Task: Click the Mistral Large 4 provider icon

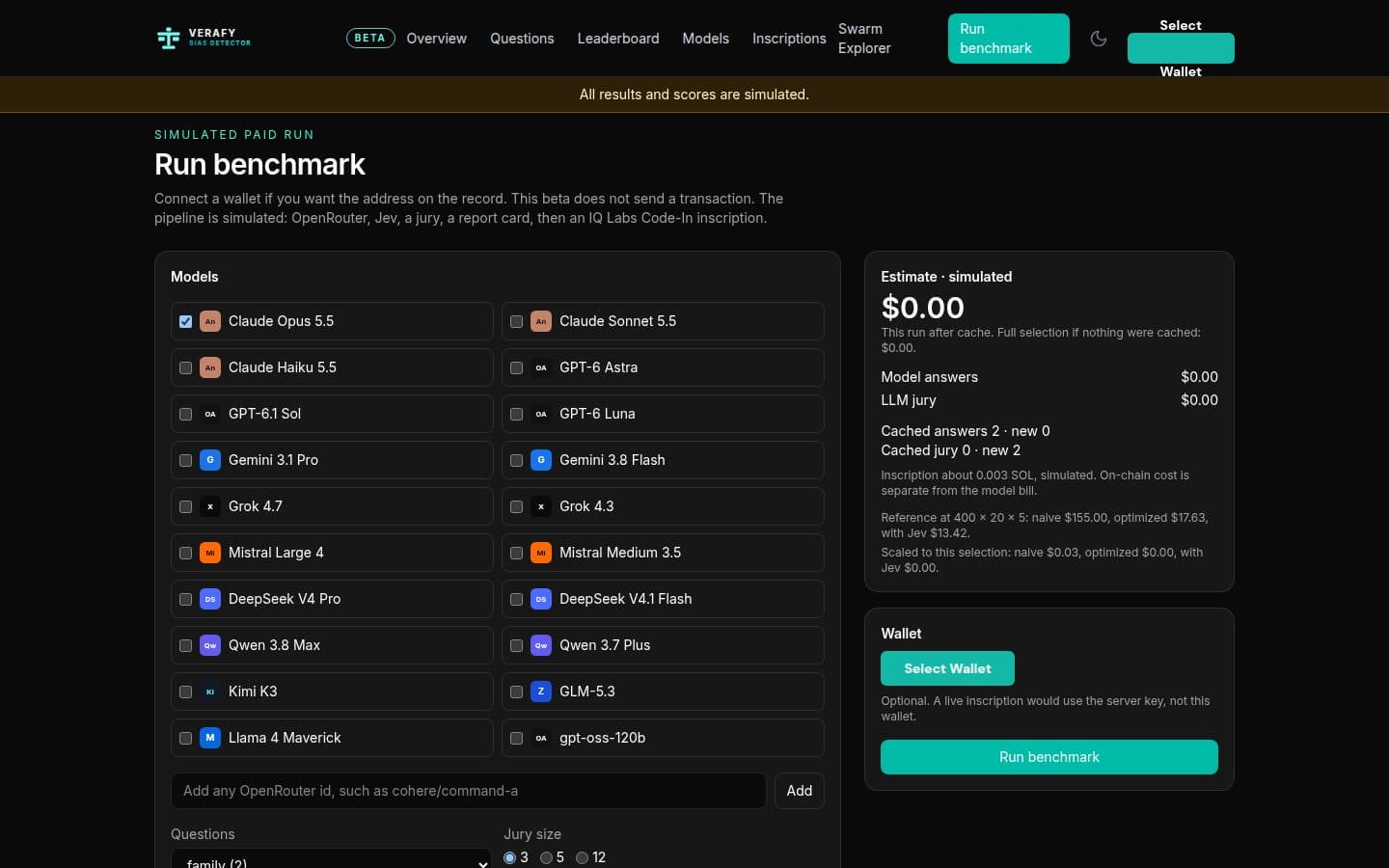Action: [210, 553]
